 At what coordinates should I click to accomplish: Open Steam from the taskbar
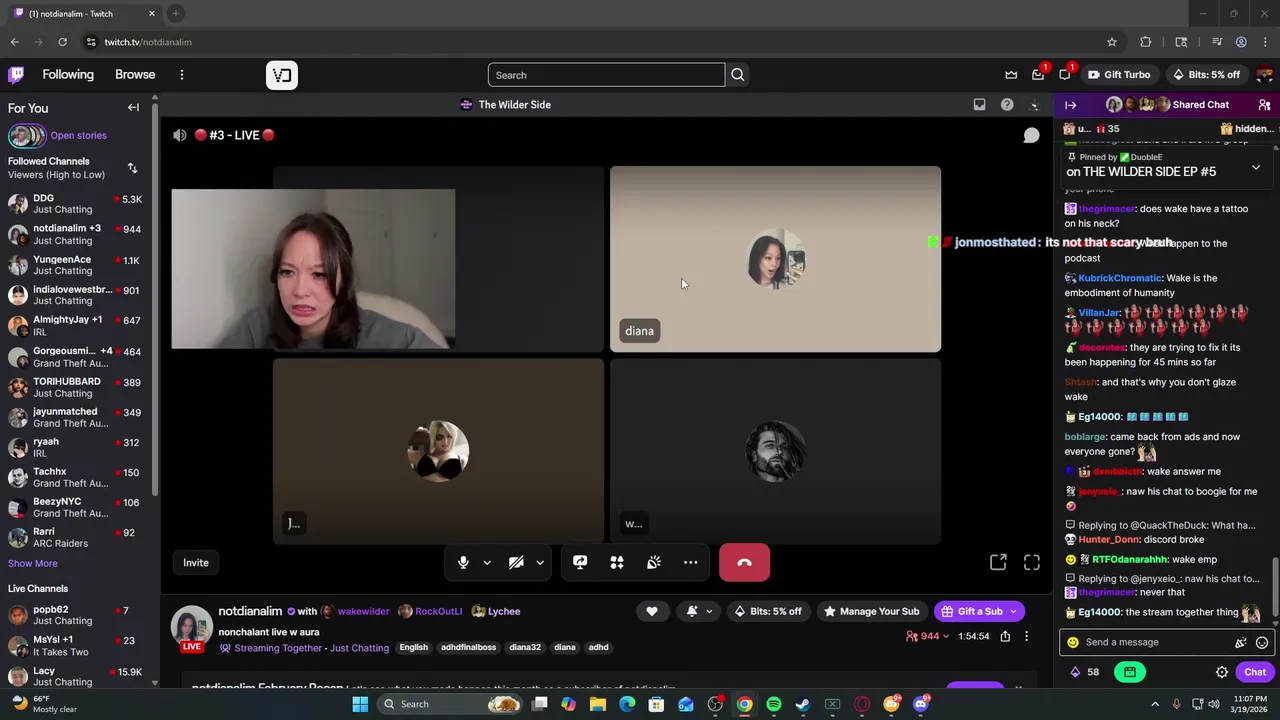[x=803, y=704]
